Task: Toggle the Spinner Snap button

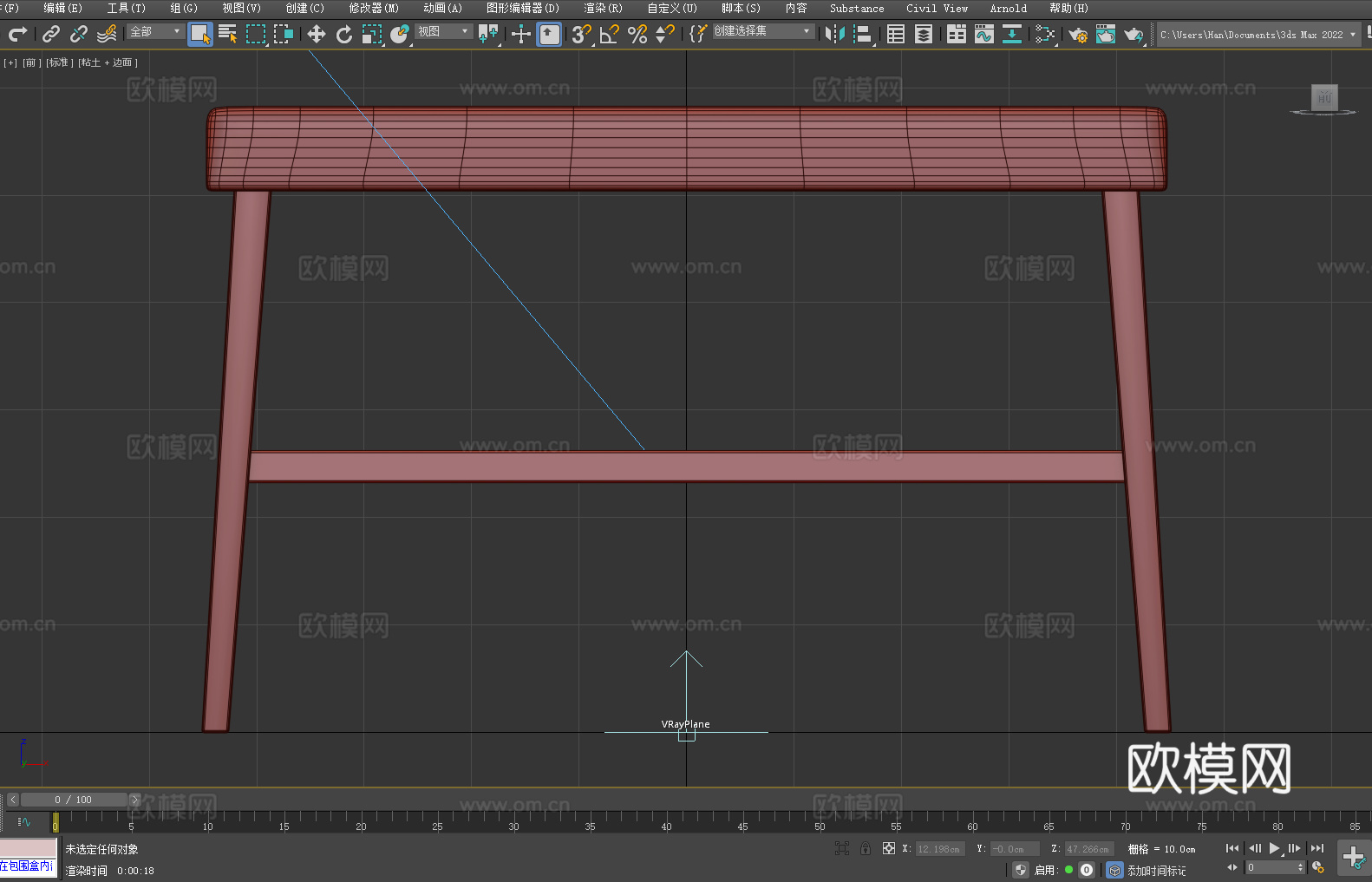Action: tap(665, 34)
